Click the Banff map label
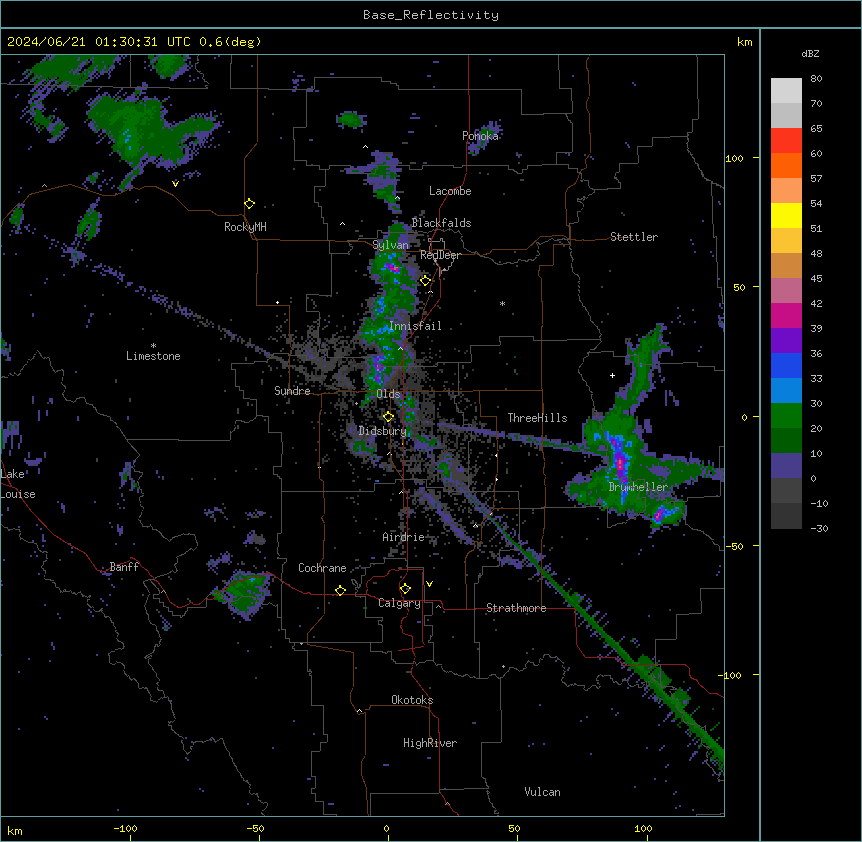Image resolution: width=862 pixels, height=842 pixels. [x=124, y=567]
